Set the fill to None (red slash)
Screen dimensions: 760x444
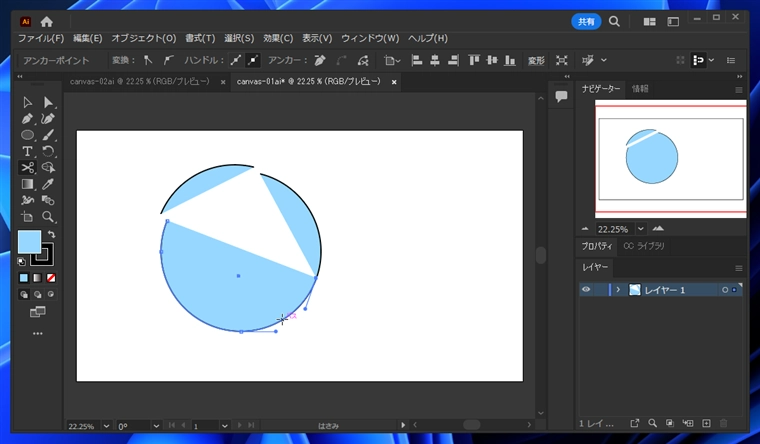click(x=51, y=278)
